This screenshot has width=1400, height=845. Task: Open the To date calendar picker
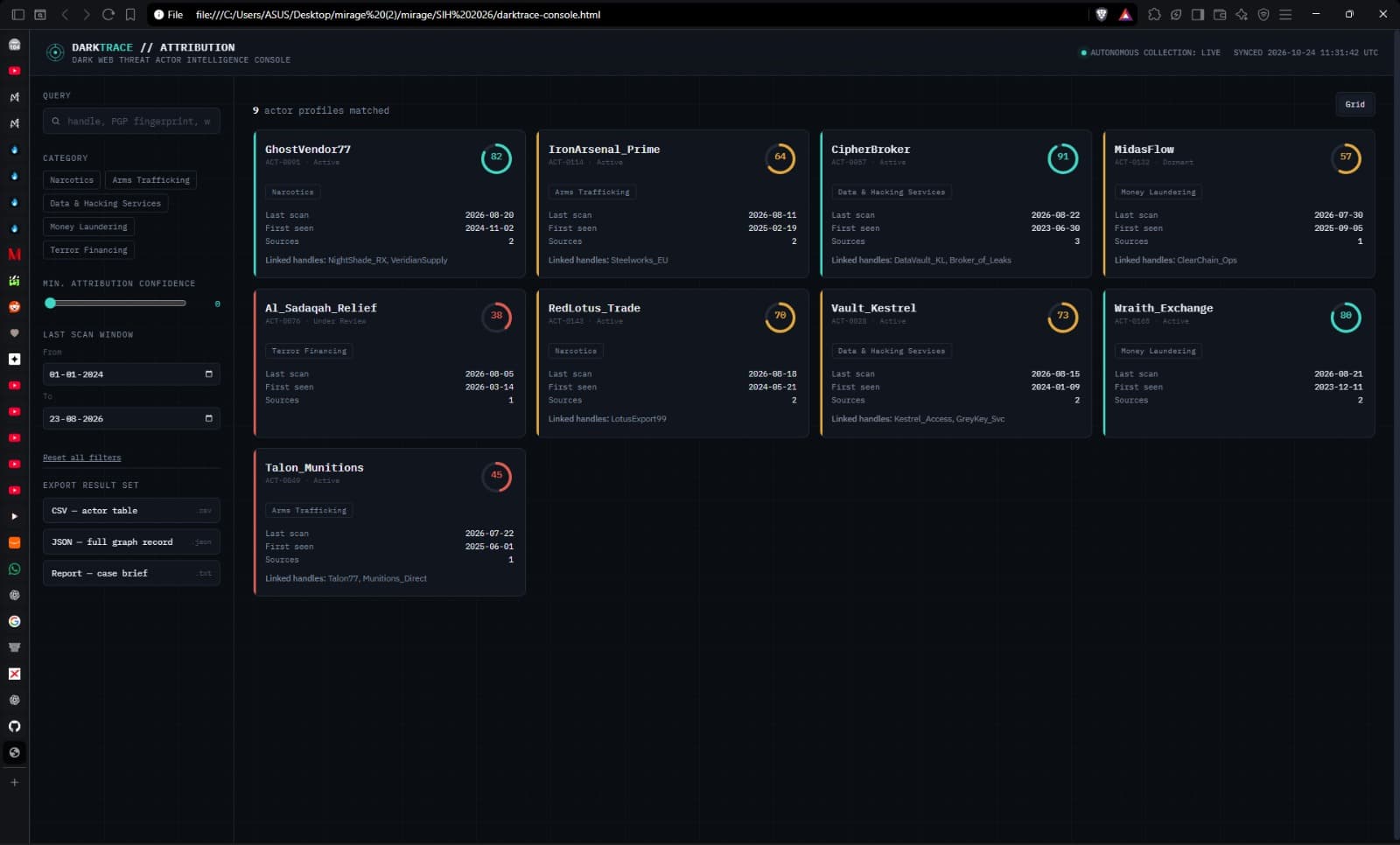pyautogui.click(x=208, y=418)
